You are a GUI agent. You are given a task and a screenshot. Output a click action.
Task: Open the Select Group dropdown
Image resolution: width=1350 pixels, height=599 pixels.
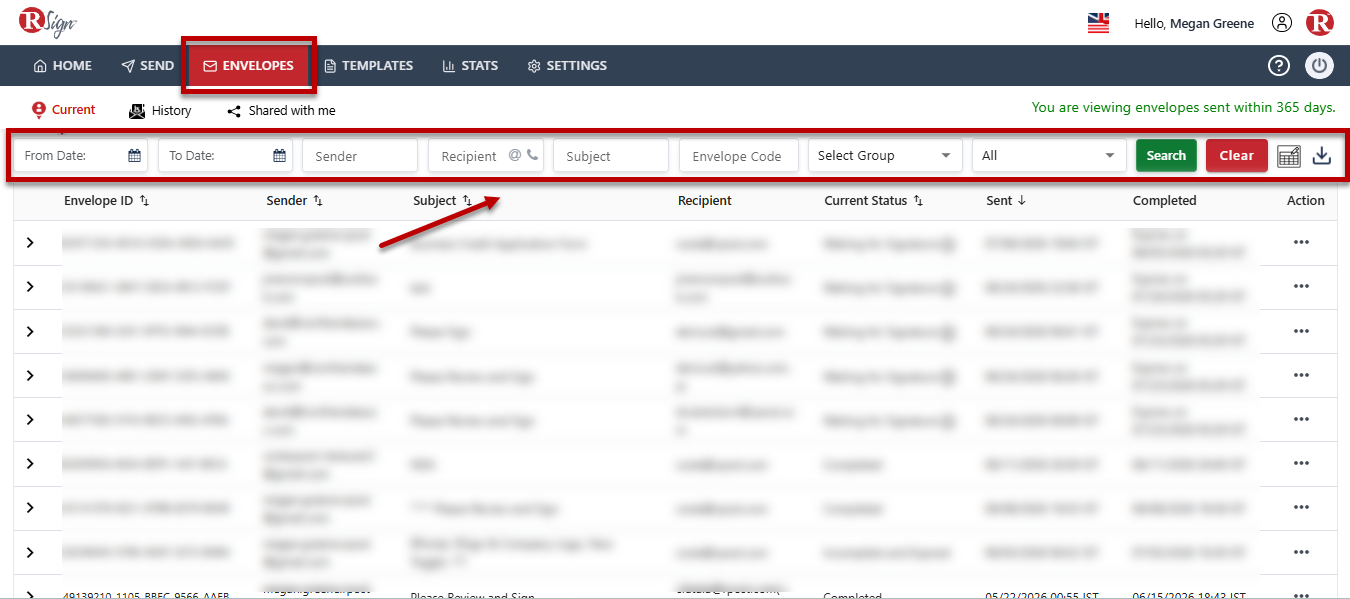885,156
